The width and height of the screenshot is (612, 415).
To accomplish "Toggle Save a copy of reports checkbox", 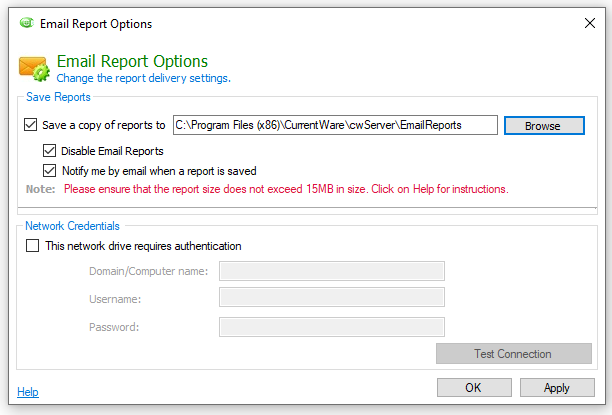I will pos(30,125).
